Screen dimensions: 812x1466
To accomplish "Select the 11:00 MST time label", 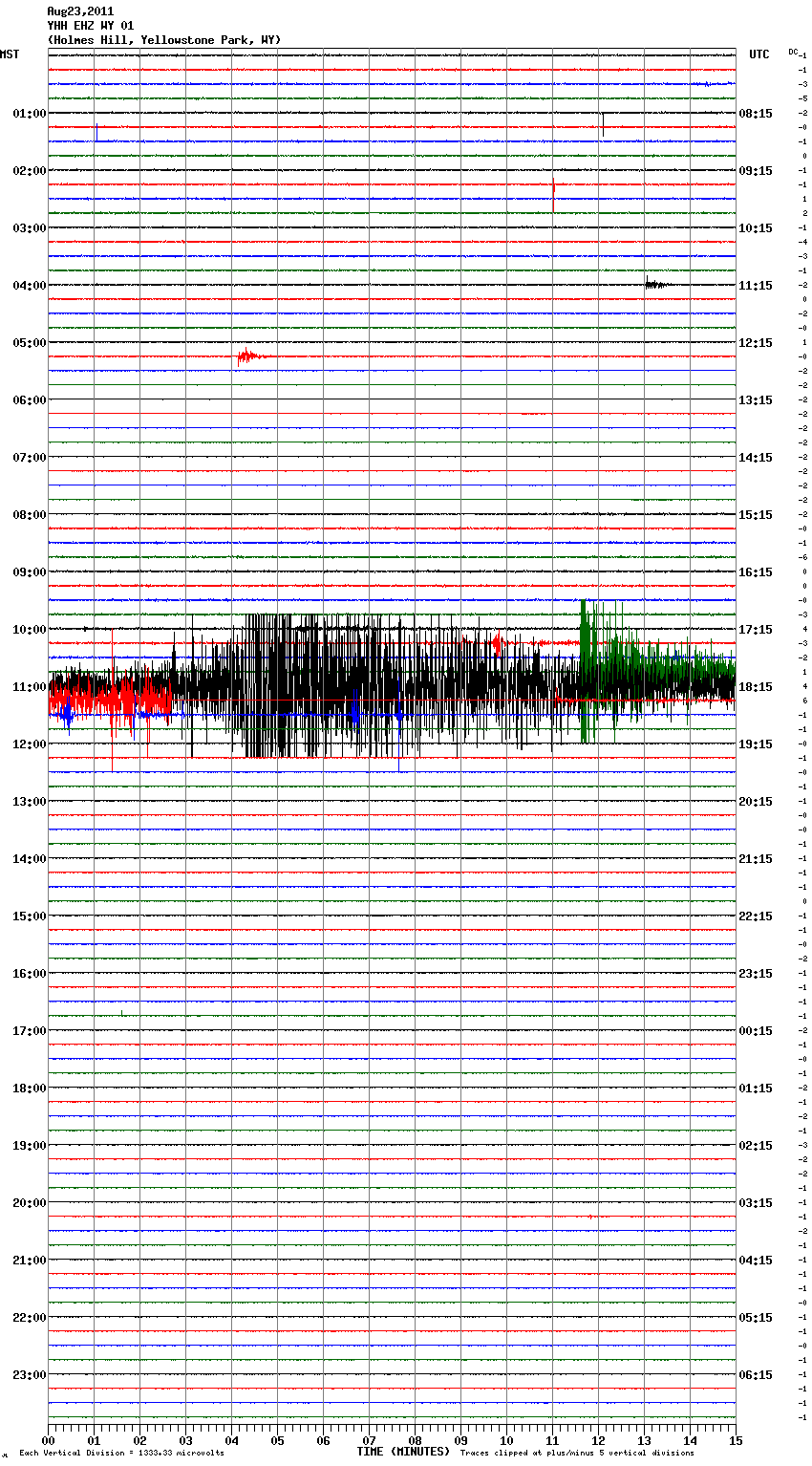I will (29, 686).
